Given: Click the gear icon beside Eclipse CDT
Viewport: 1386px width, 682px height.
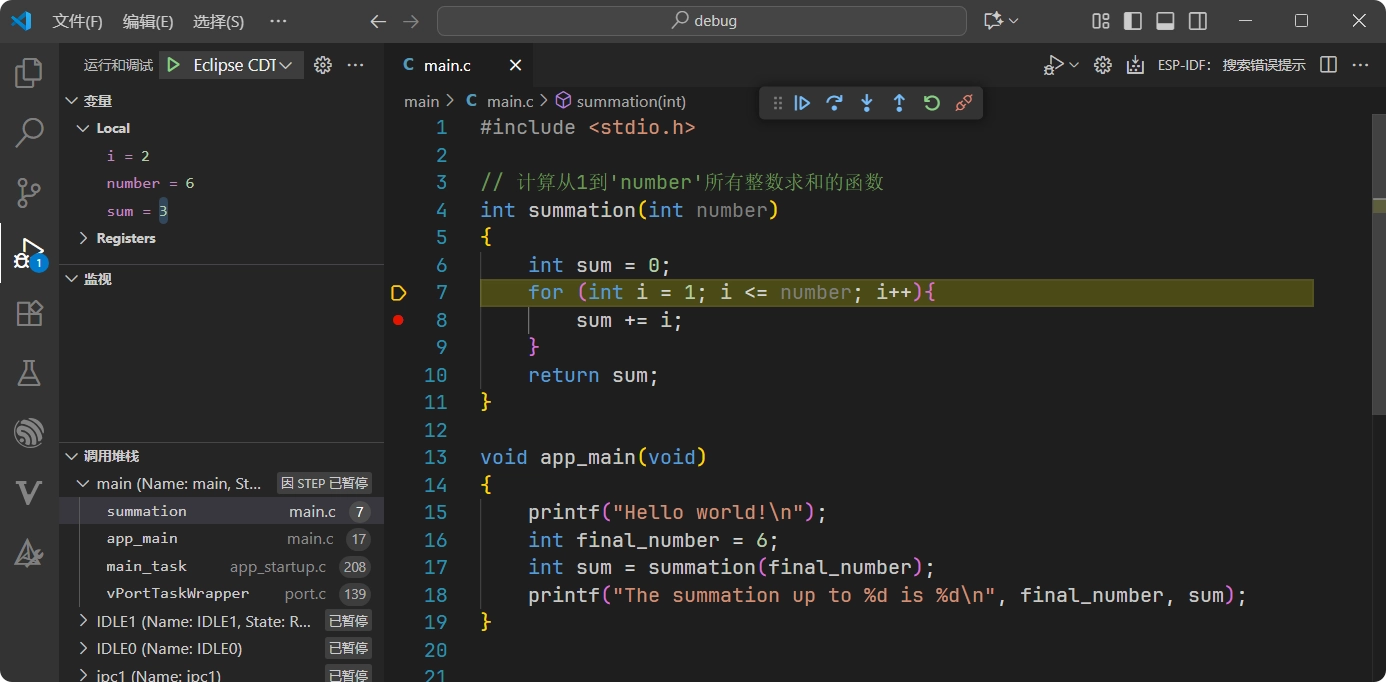Looking at the screenshot, I should [322, 64].
